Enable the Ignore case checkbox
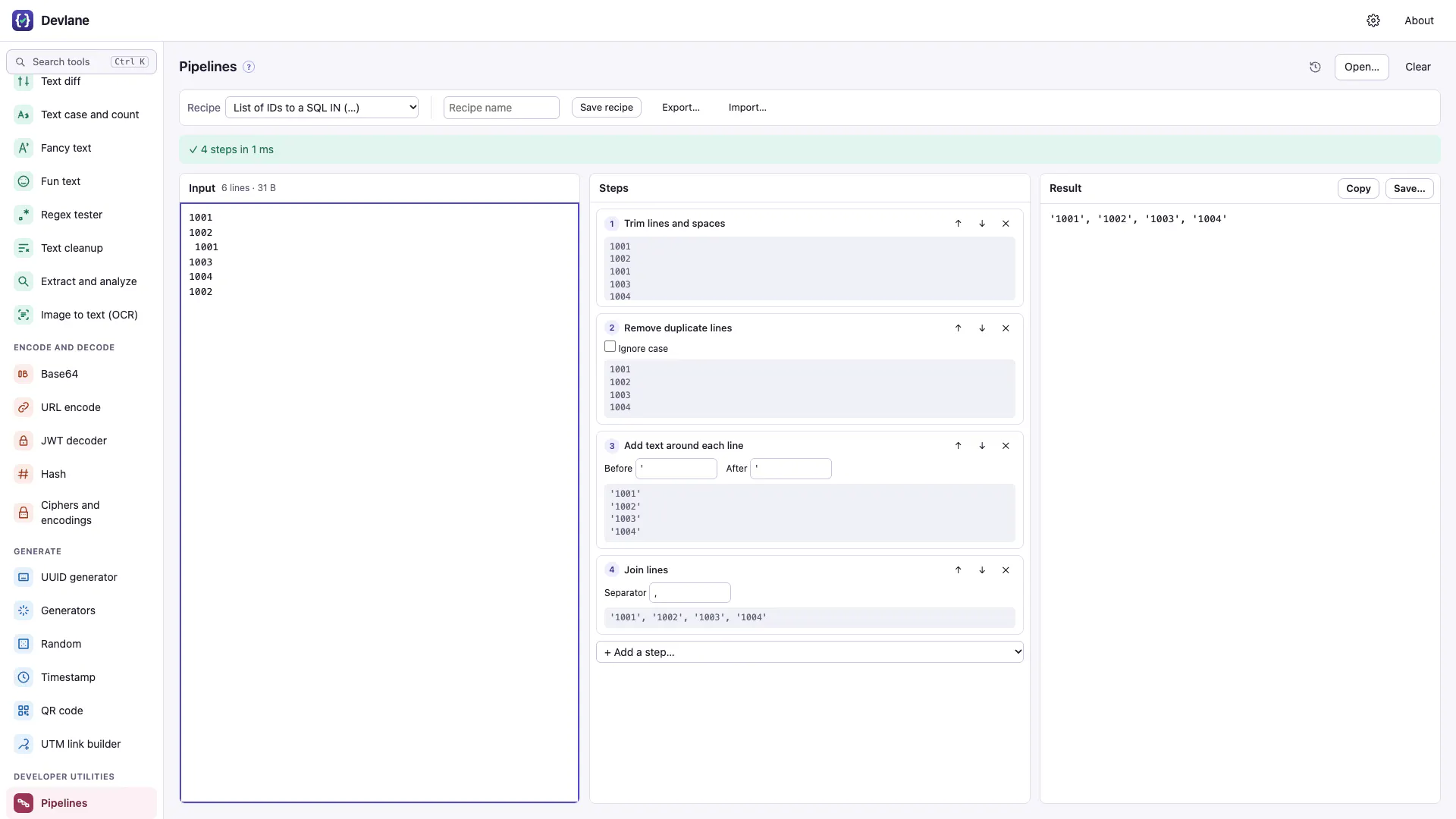Image resolution: width=1456 pixels, height=819 pixels. [x=610, y=347]
